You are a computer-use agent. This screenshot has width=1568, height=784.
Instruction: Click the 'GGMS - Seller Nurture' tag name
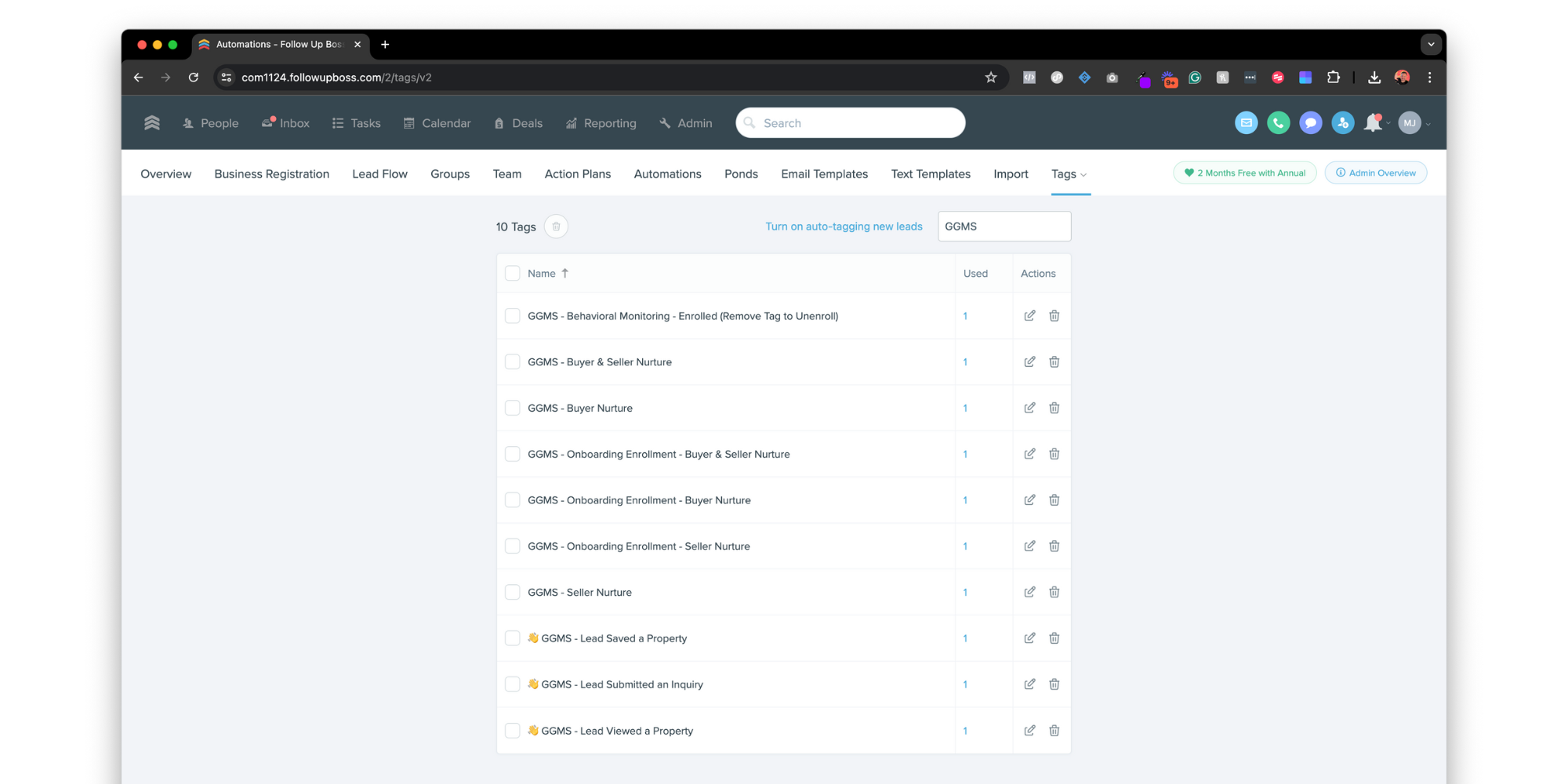tap(579, 593)
